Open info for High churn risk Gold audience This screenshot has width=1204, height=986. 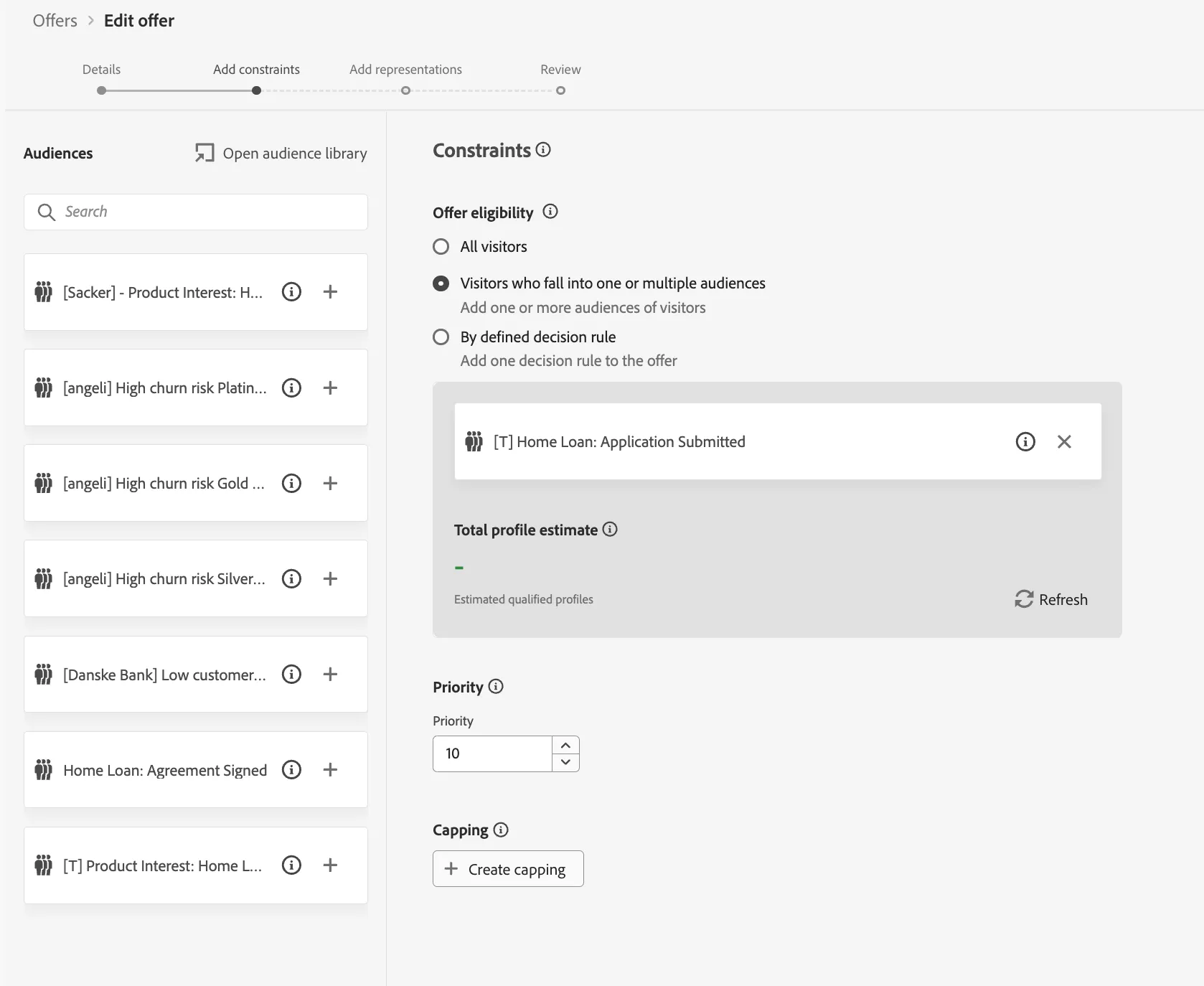point(291,483)
